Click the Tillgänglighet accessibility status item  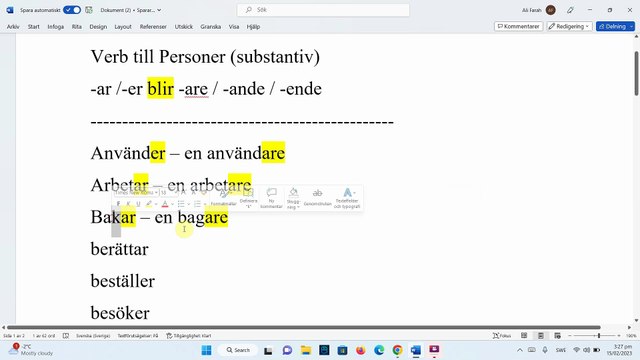click(x=189, y=336)
